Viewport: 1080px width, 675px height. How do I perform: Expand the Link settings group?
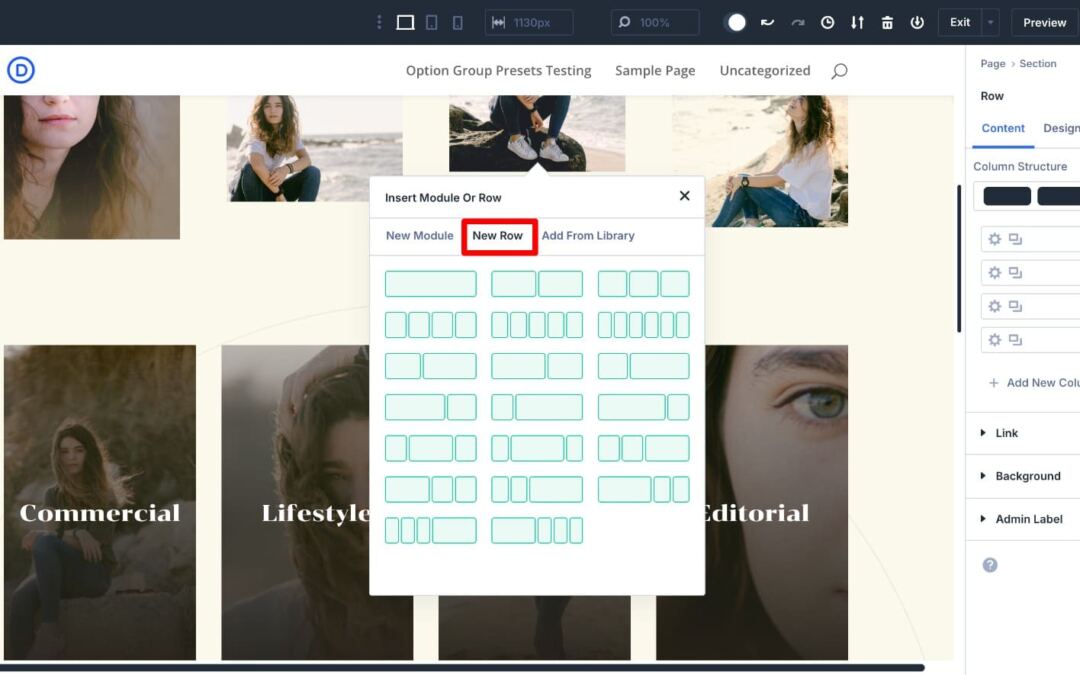click(1006, 433)
